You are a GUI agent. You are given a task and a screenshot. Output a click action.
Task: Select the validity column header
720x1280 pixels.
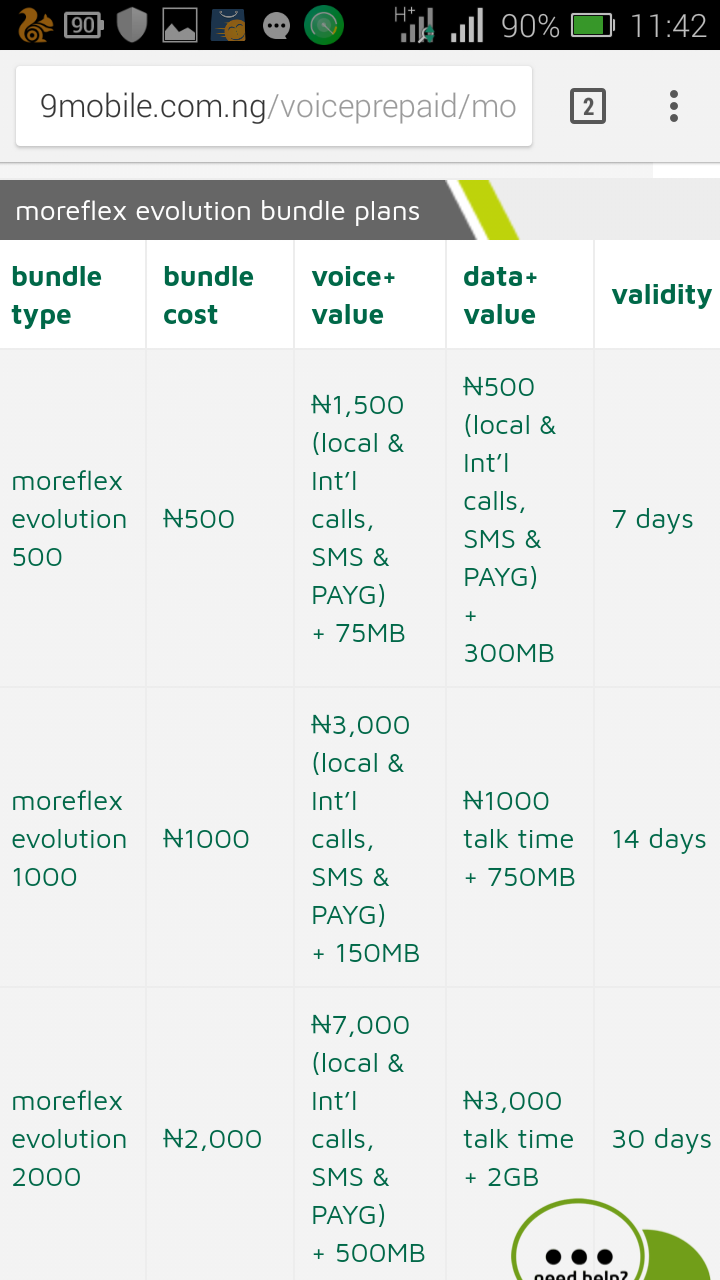[x=661, y=295]
